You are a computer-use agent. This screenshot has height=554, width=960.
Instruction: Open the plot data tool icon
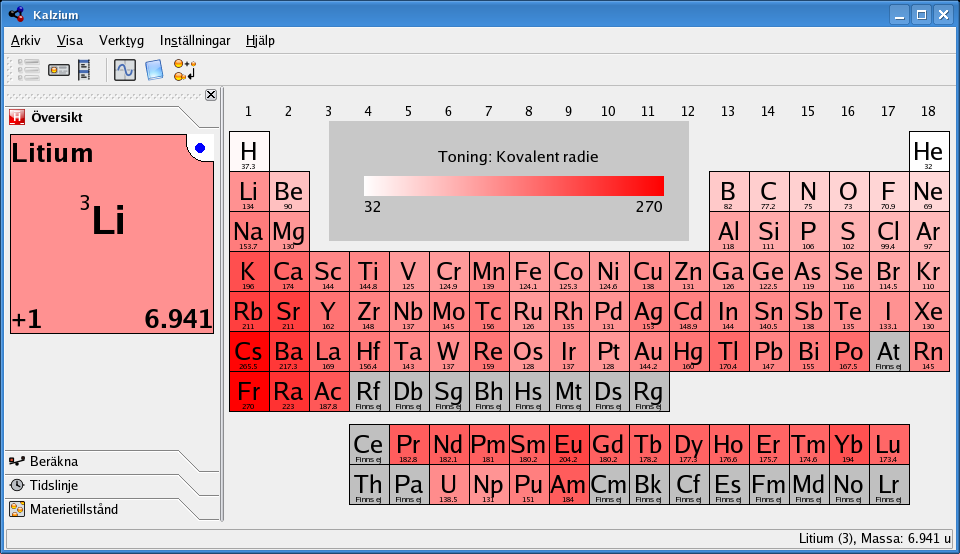(124, 70)
